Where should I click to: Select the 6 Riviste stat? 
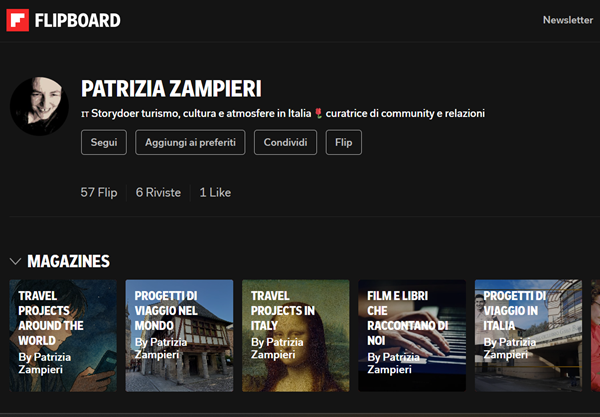pos(158,192)
